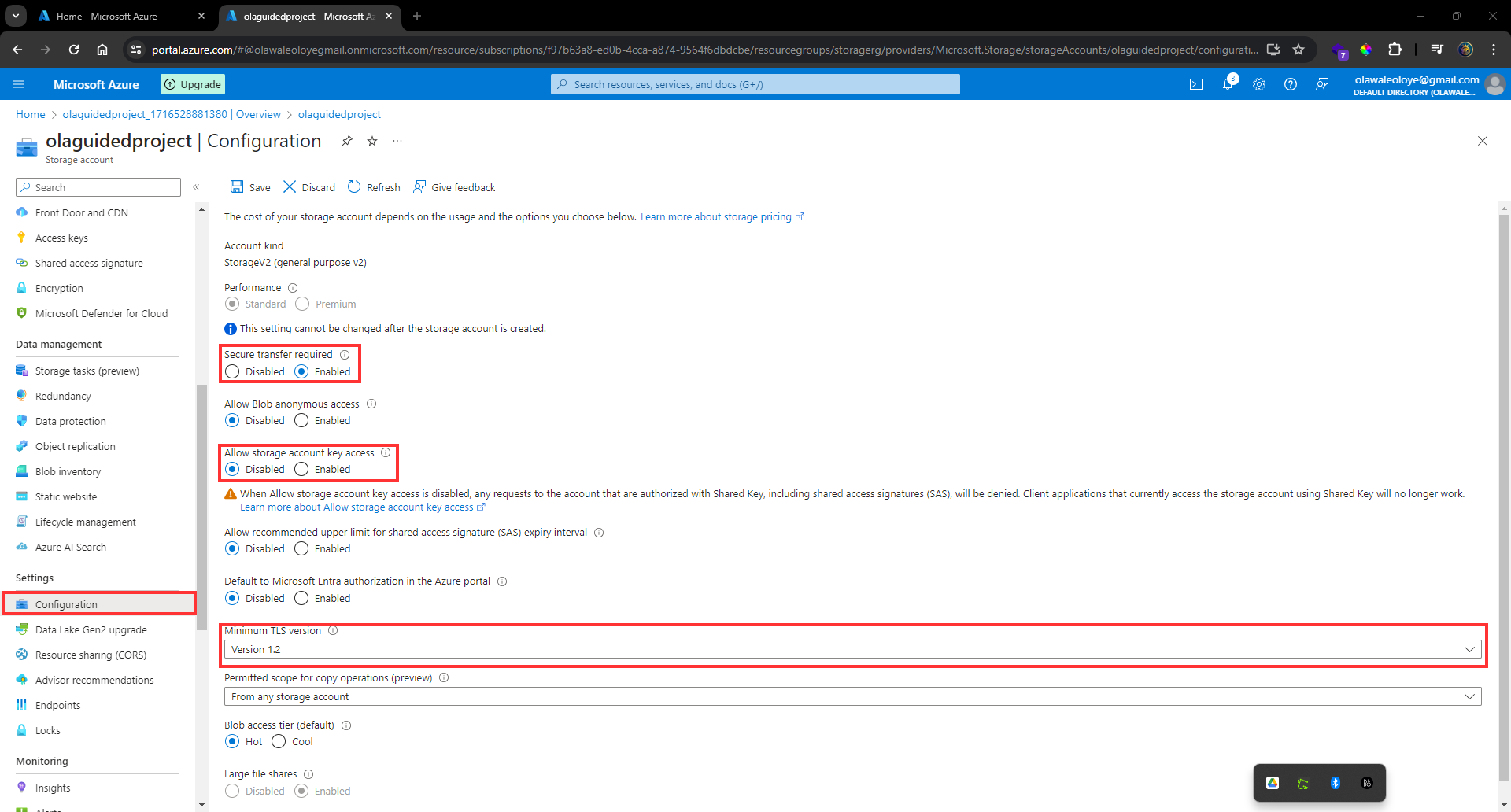Enable recommended upper limit for SAS expiry

click(301, 549)
